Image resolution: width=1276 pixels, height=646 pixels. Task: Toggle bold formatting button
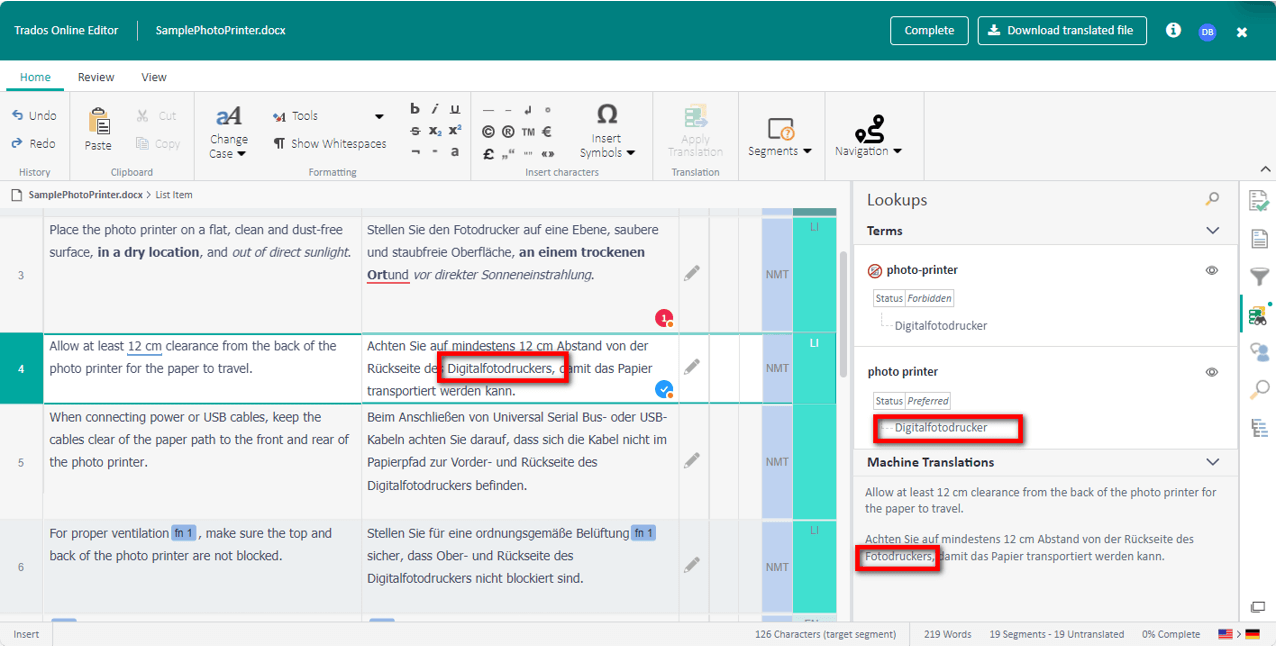coord(415,109)
